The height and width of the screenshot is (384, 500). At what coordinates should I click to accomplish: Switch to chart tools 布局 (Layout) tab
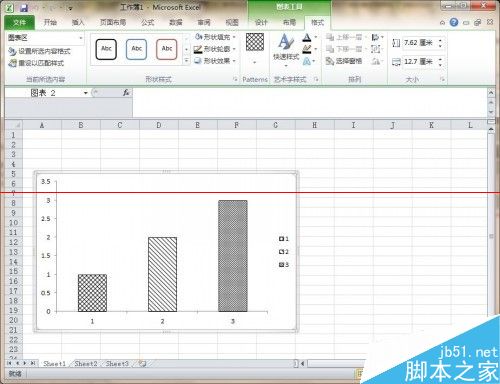289,22
